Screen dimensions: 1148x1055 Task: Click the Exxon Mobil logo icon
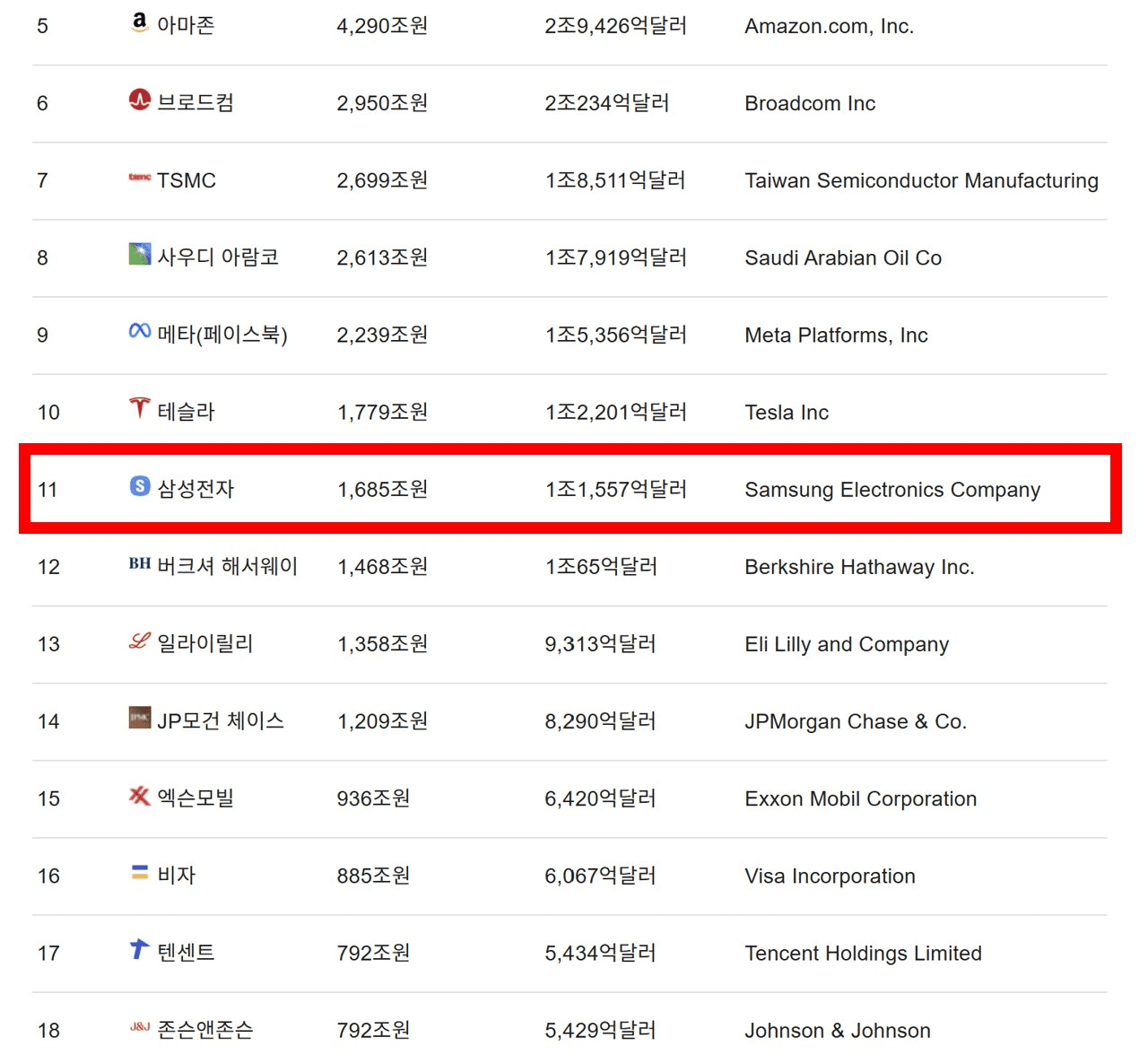pyautogui.click(x=139, y=795)
